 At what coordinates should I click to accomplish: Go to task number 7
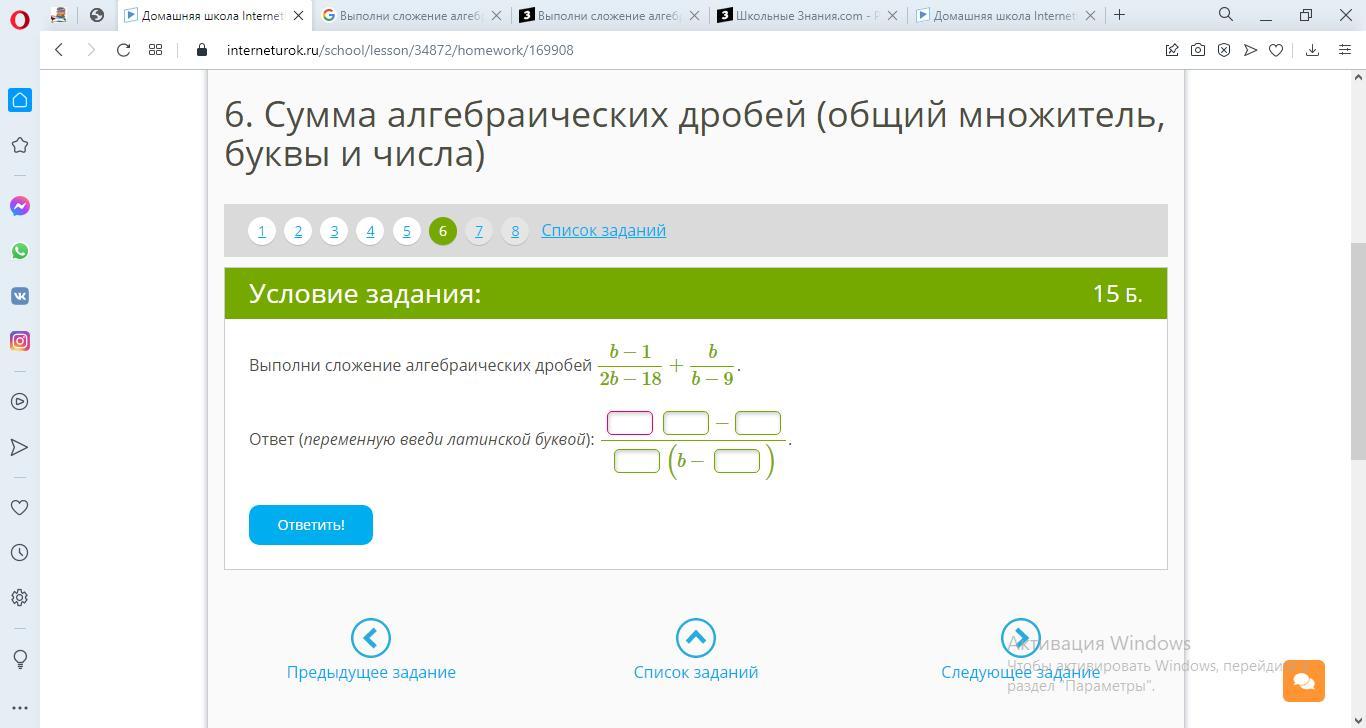[x=478, y=231]
